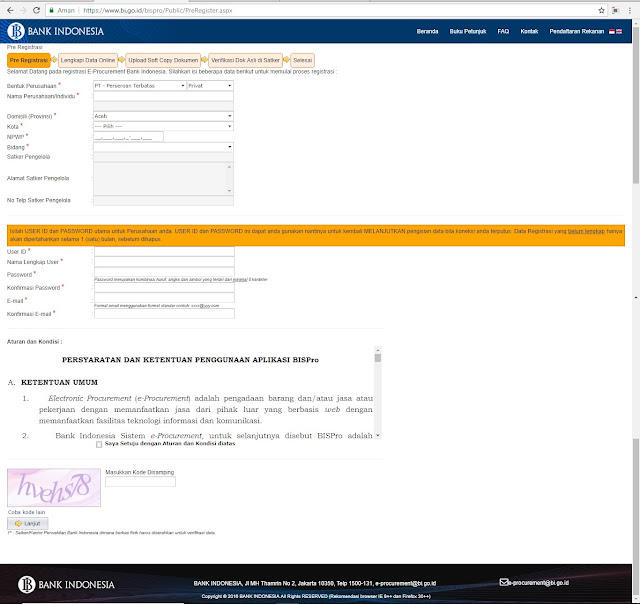The width and height of the screenshot is (640, 604).
Task: Open the FAQ page
Action: pos(503,31)
